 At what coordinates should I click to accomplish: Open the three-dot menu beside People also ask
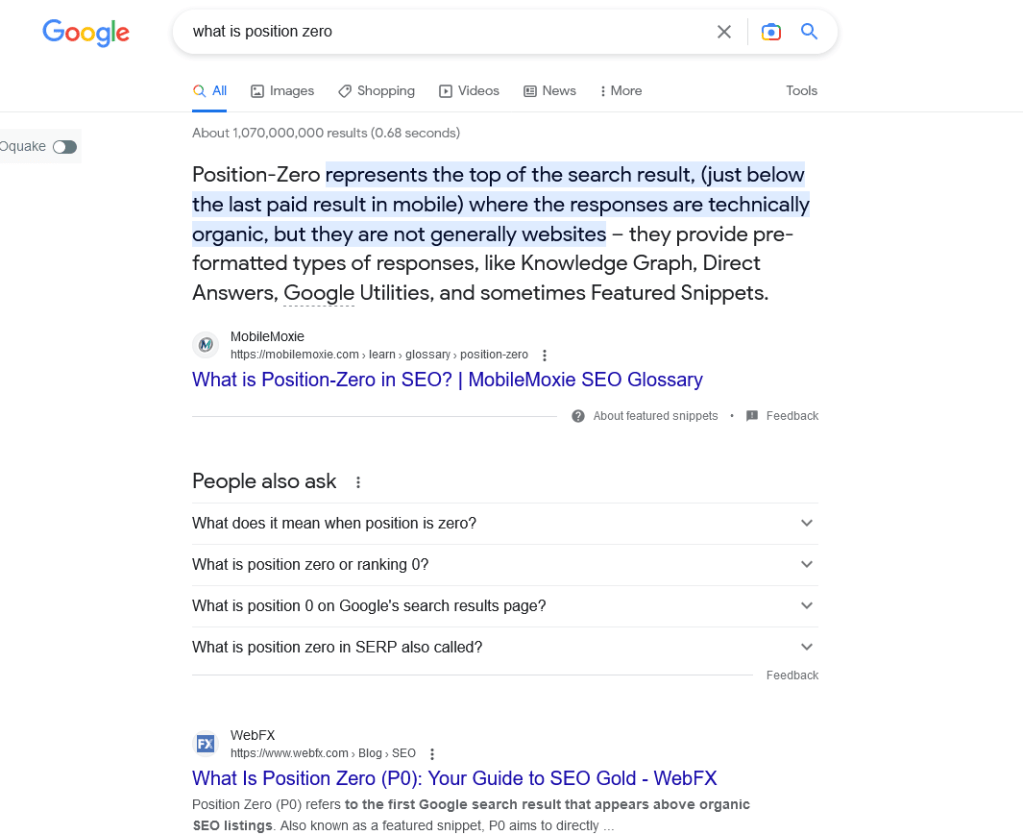[357, 482]
